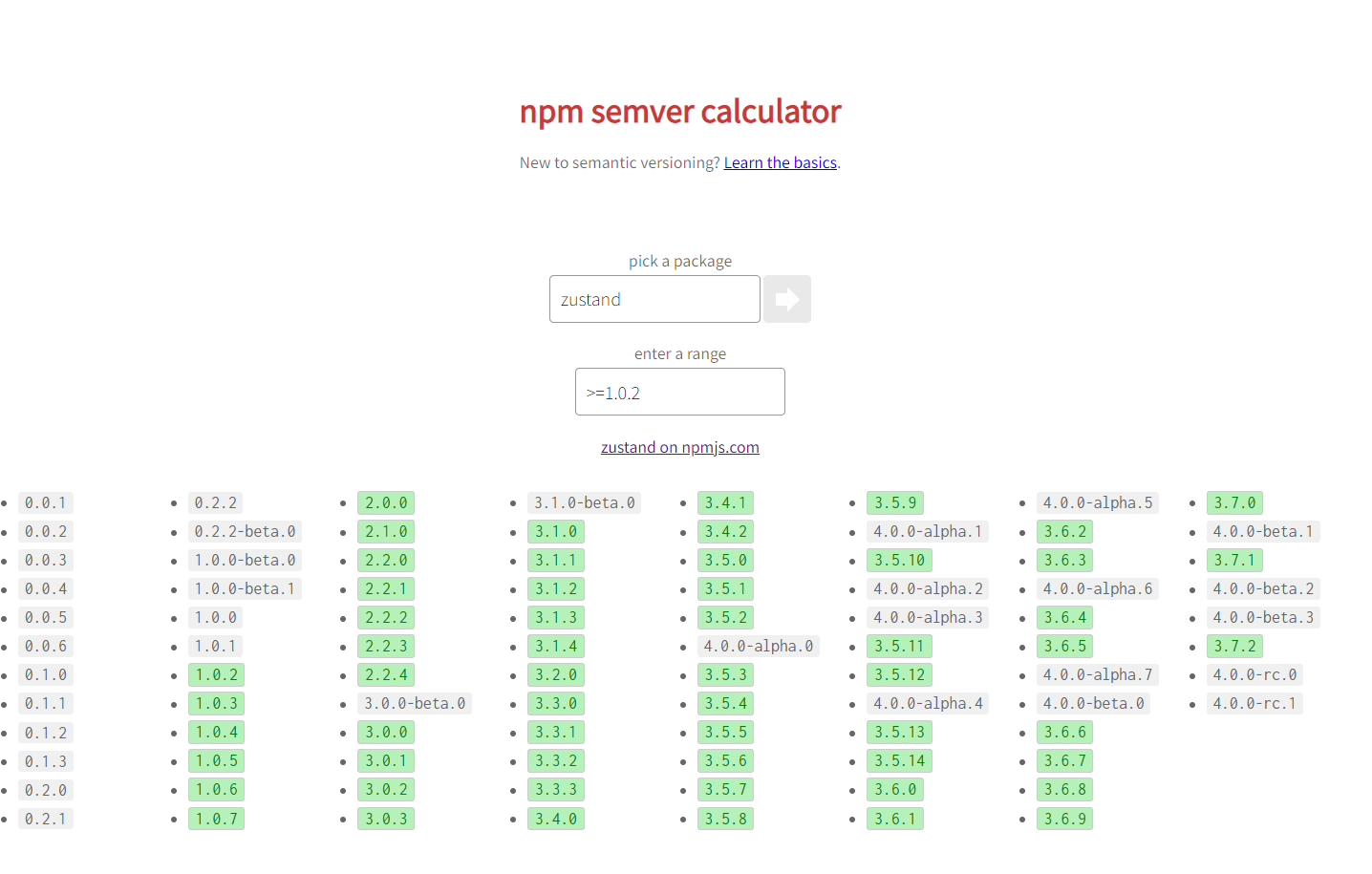This screenshot has width=1372, height=874.
Task: Visit 'zustand on npmjs.com' link
Action: click(x=680, y=447)
